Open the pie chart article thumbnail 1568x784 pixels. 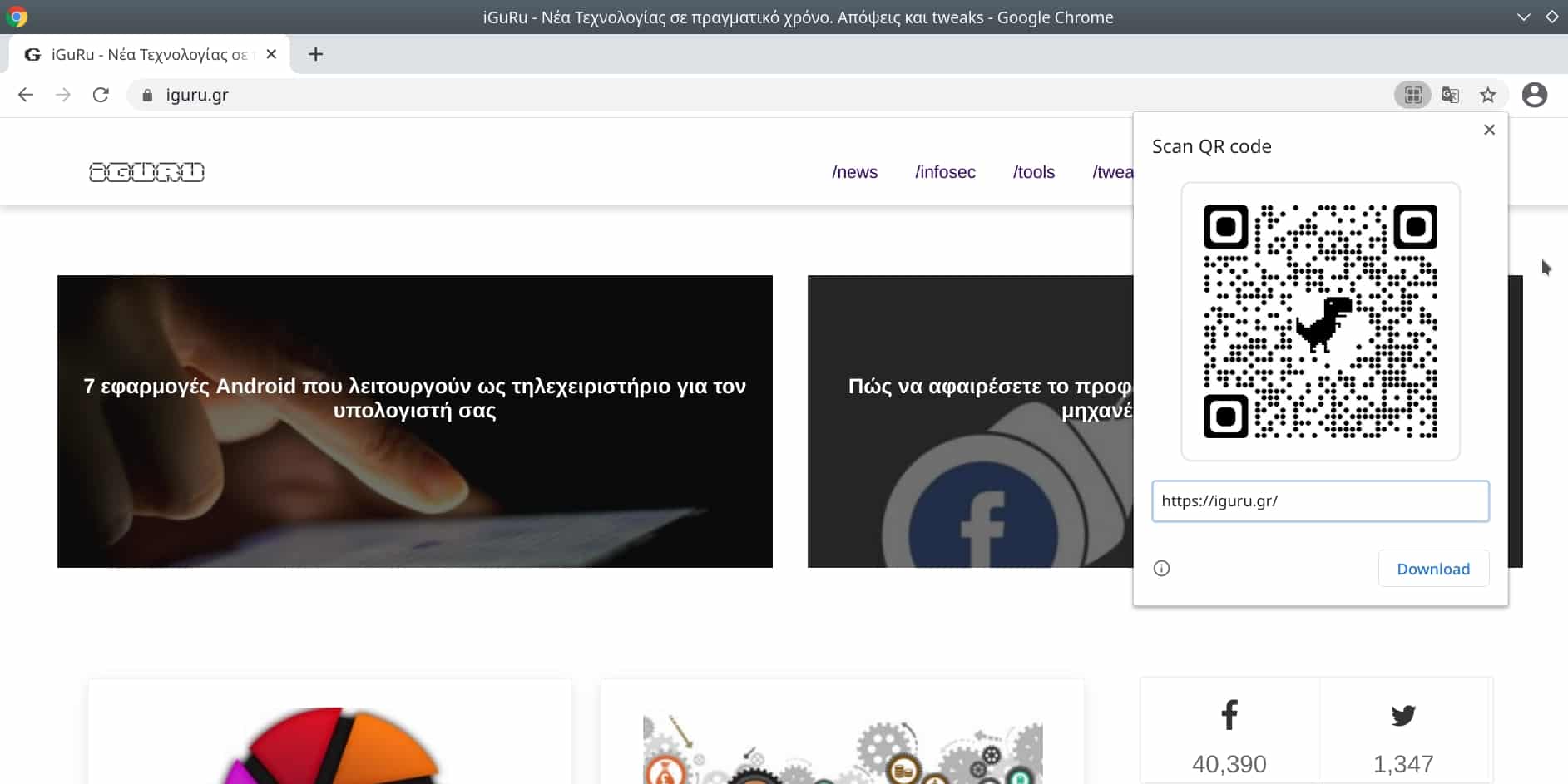point(330,745)
